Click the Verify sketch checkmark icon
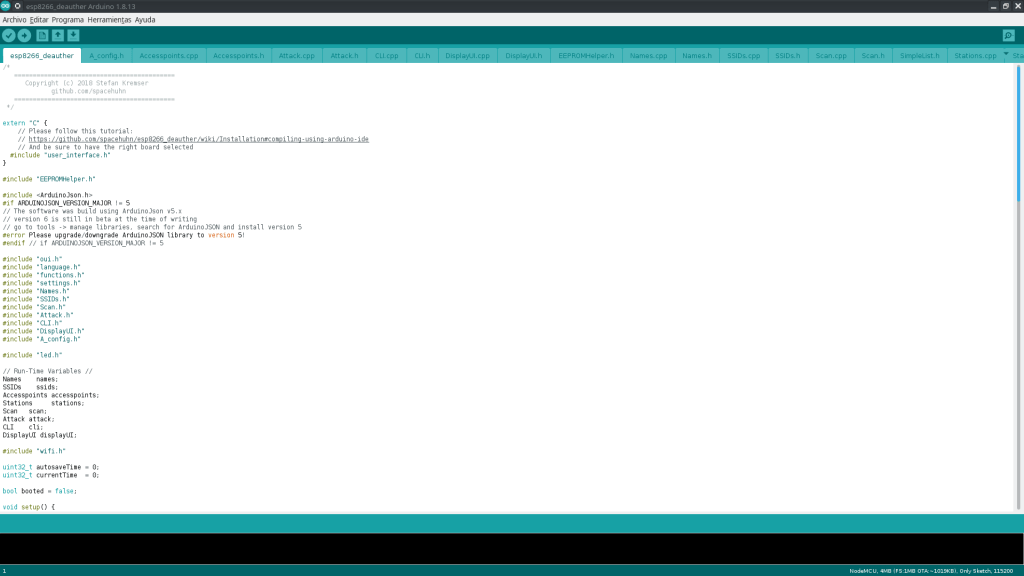The image size is (1024, 576). [9, 36]
